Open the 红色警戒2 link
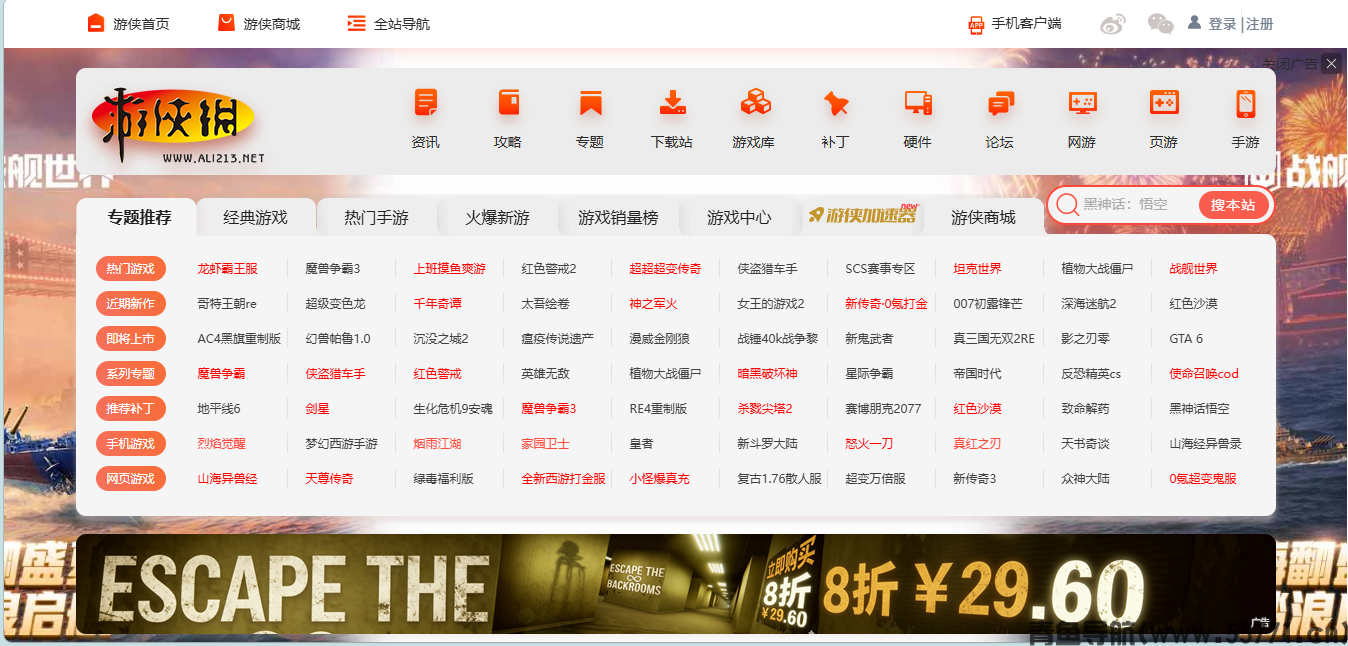1348x646 pixels. tap(549, 269)
